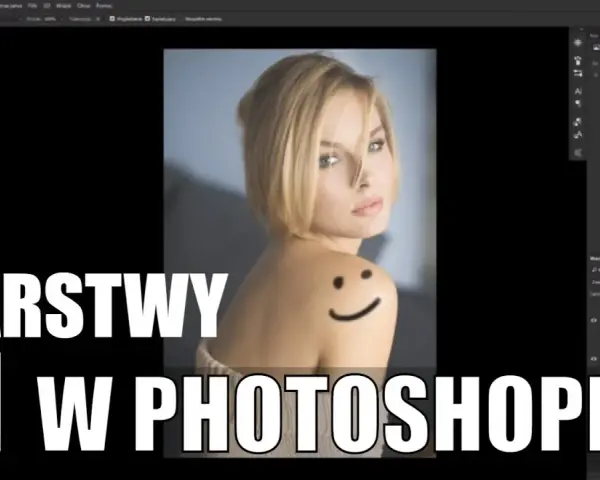
Task: Click the tolerance value field in options bar
Action: click(x=98, y=19)
